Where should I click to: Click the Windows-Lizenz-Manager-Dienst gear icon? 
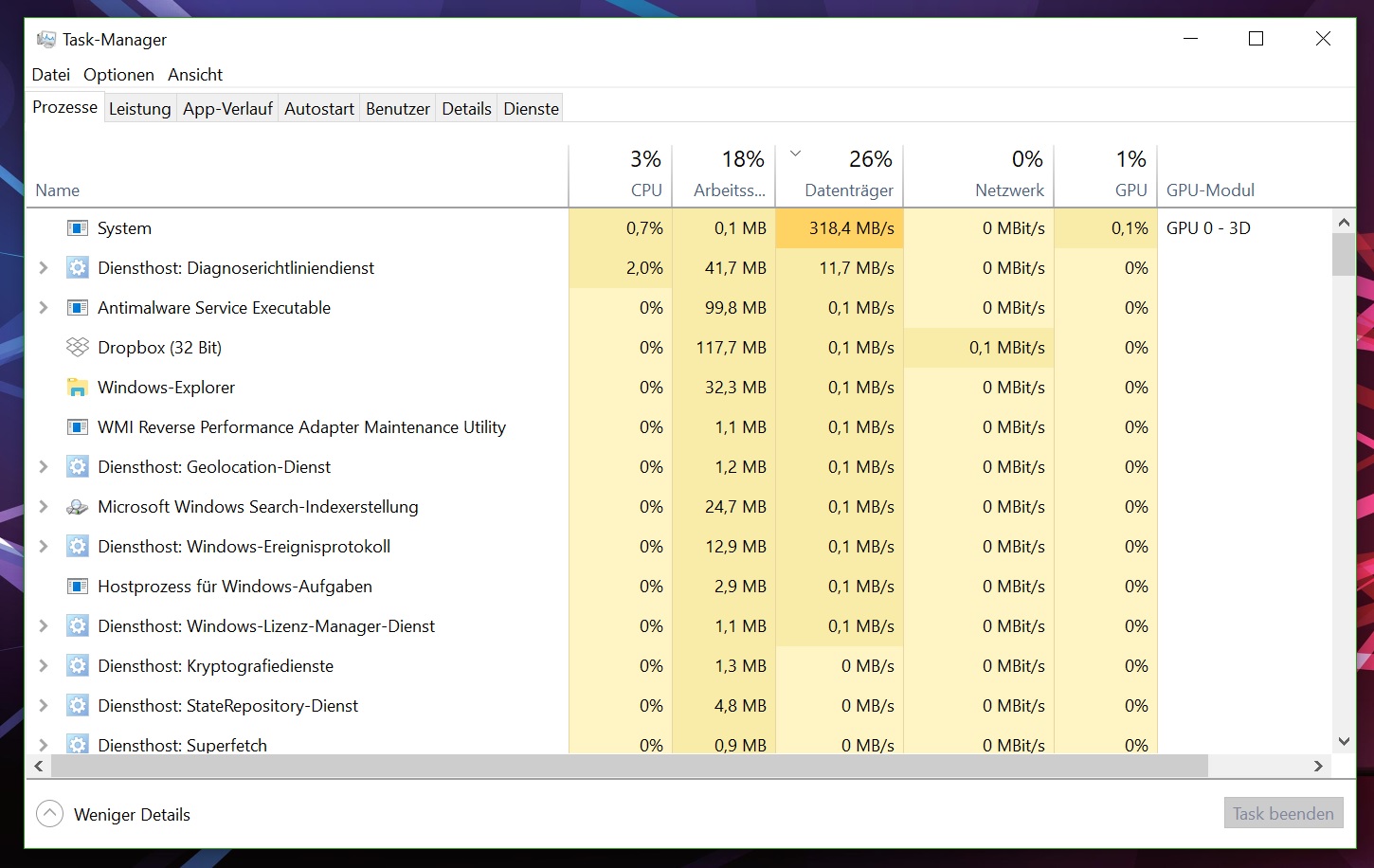78,626
